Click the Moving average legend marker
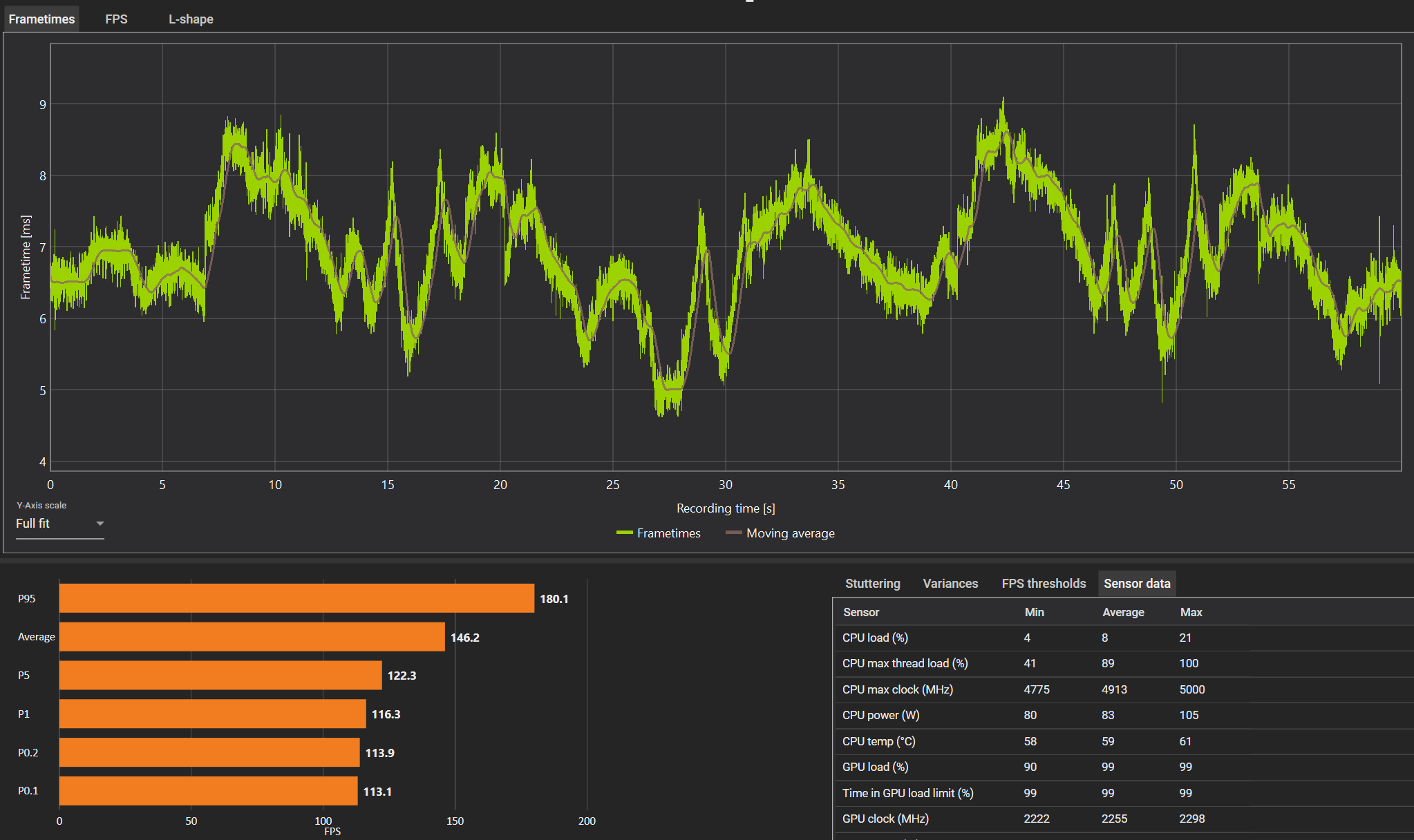Viewport: 1414px width, 840px height. 733,533
